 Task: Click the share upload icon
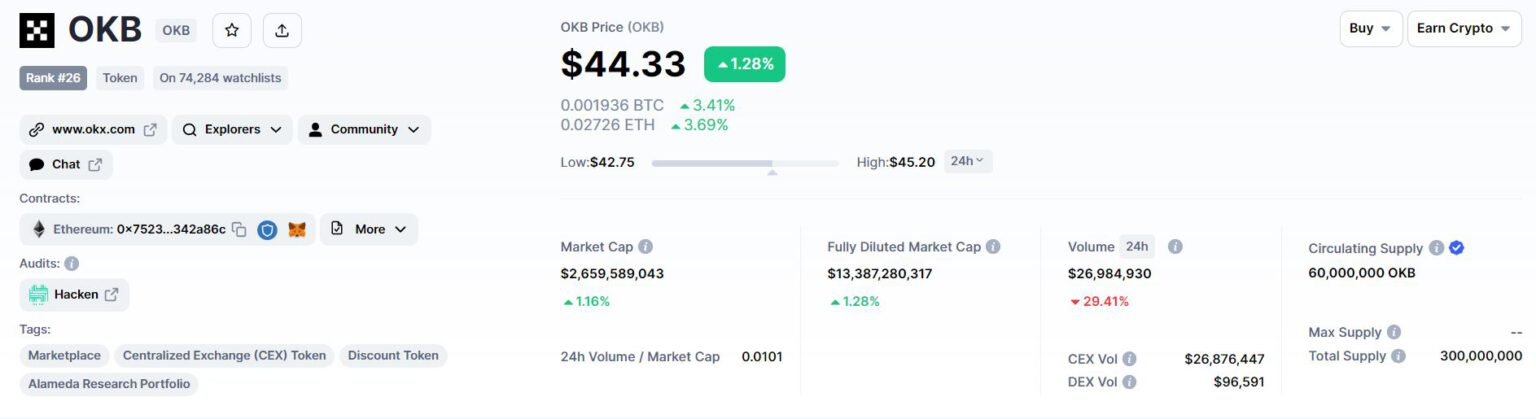(x=282, y=30)
